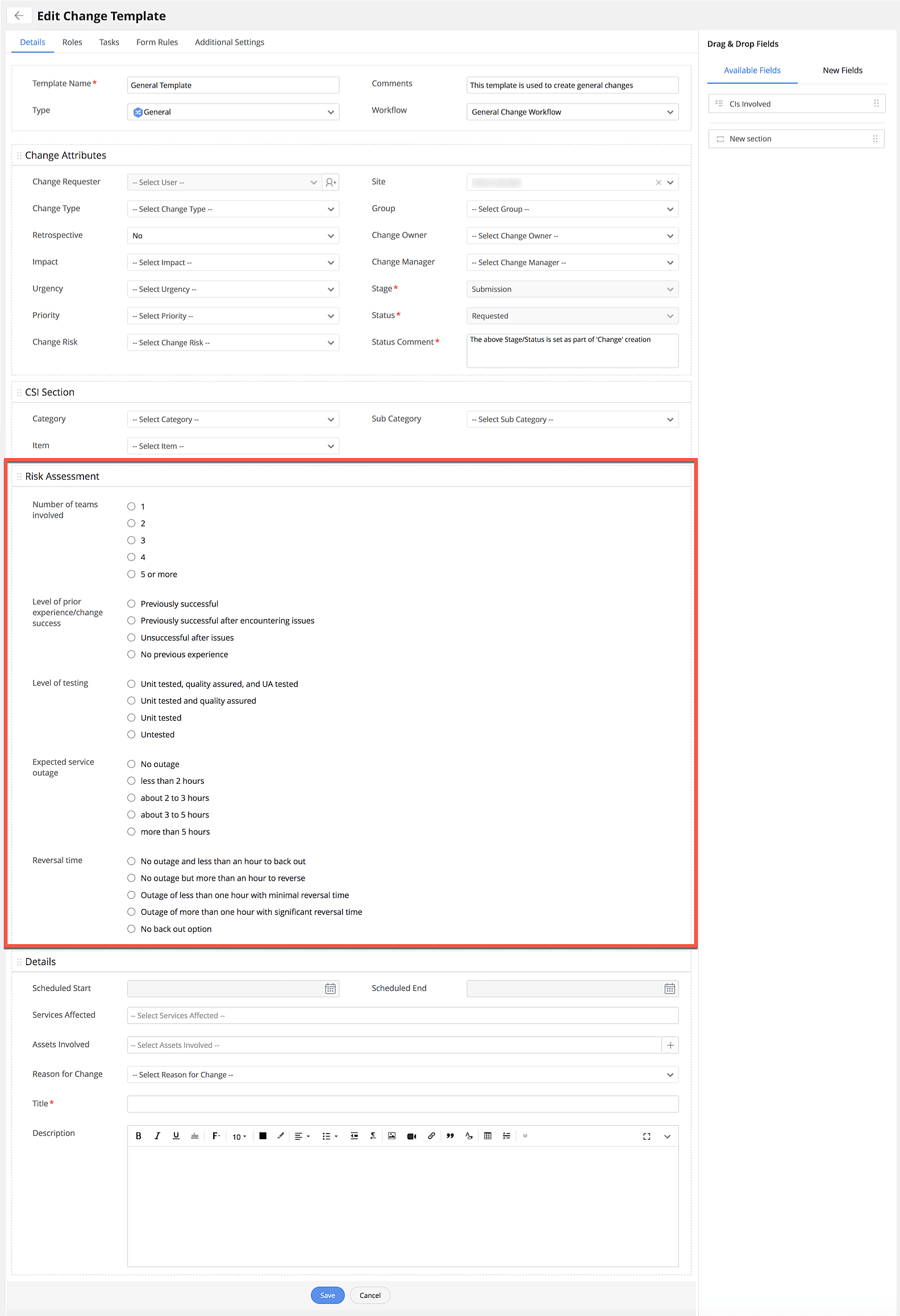This screenshot has height=1316, width=900.
Task: Choose 'Untested' level of testing
Action: (x=131, y=734)
